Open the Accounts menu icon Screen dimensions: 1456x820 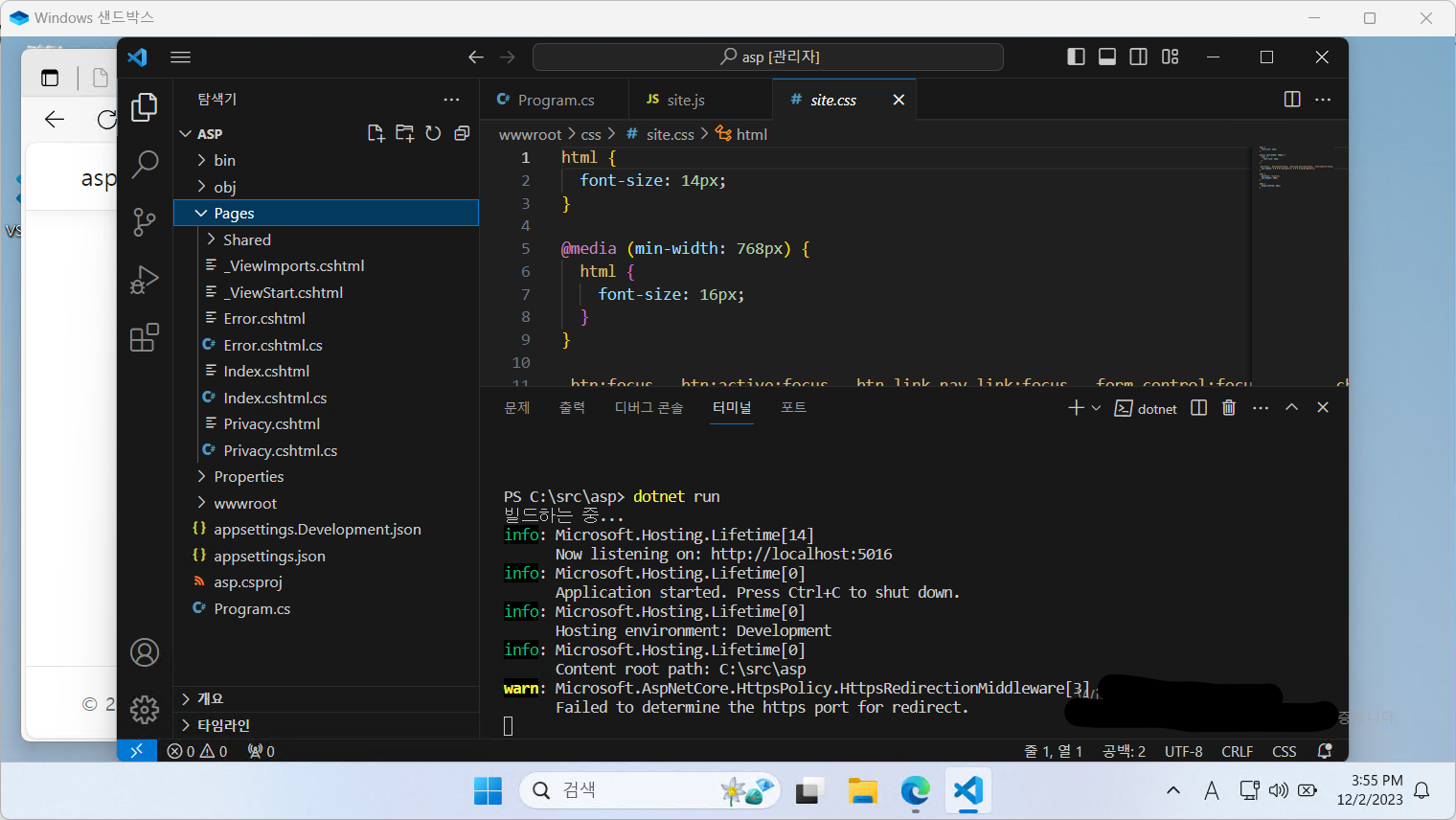coord(145,652)
